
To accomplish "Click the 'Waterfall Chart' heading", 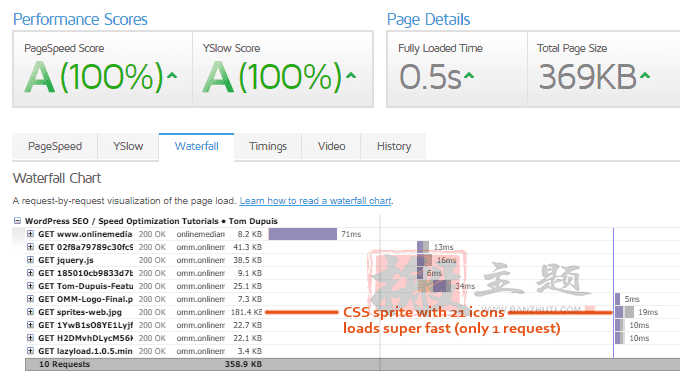I will pyautogui.click(x=57, y=178).
